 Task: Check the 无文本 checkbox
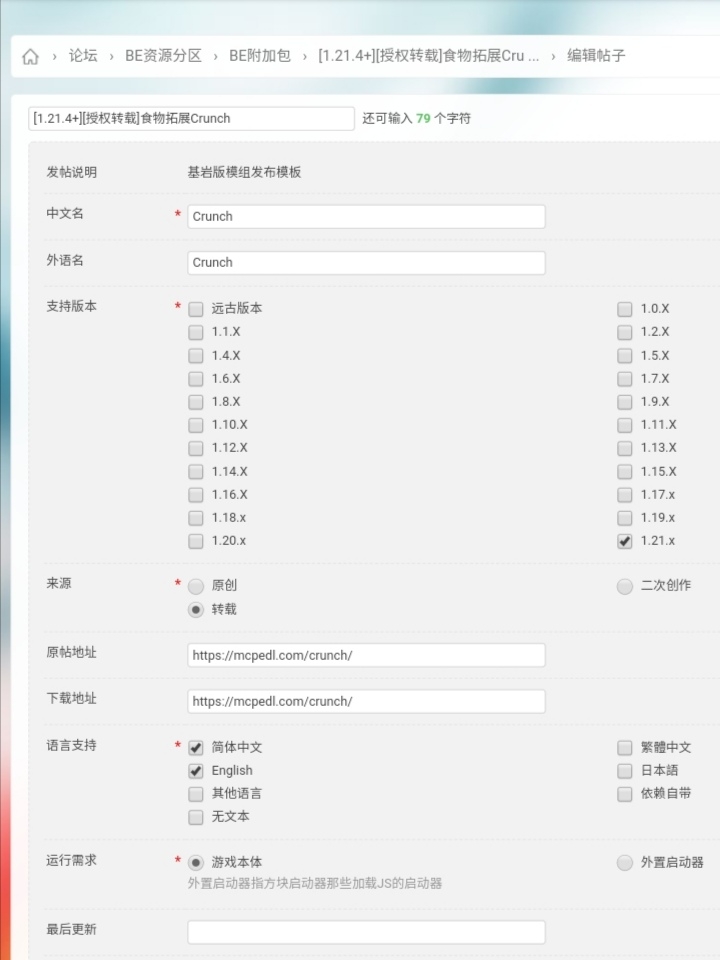point(195,817)
